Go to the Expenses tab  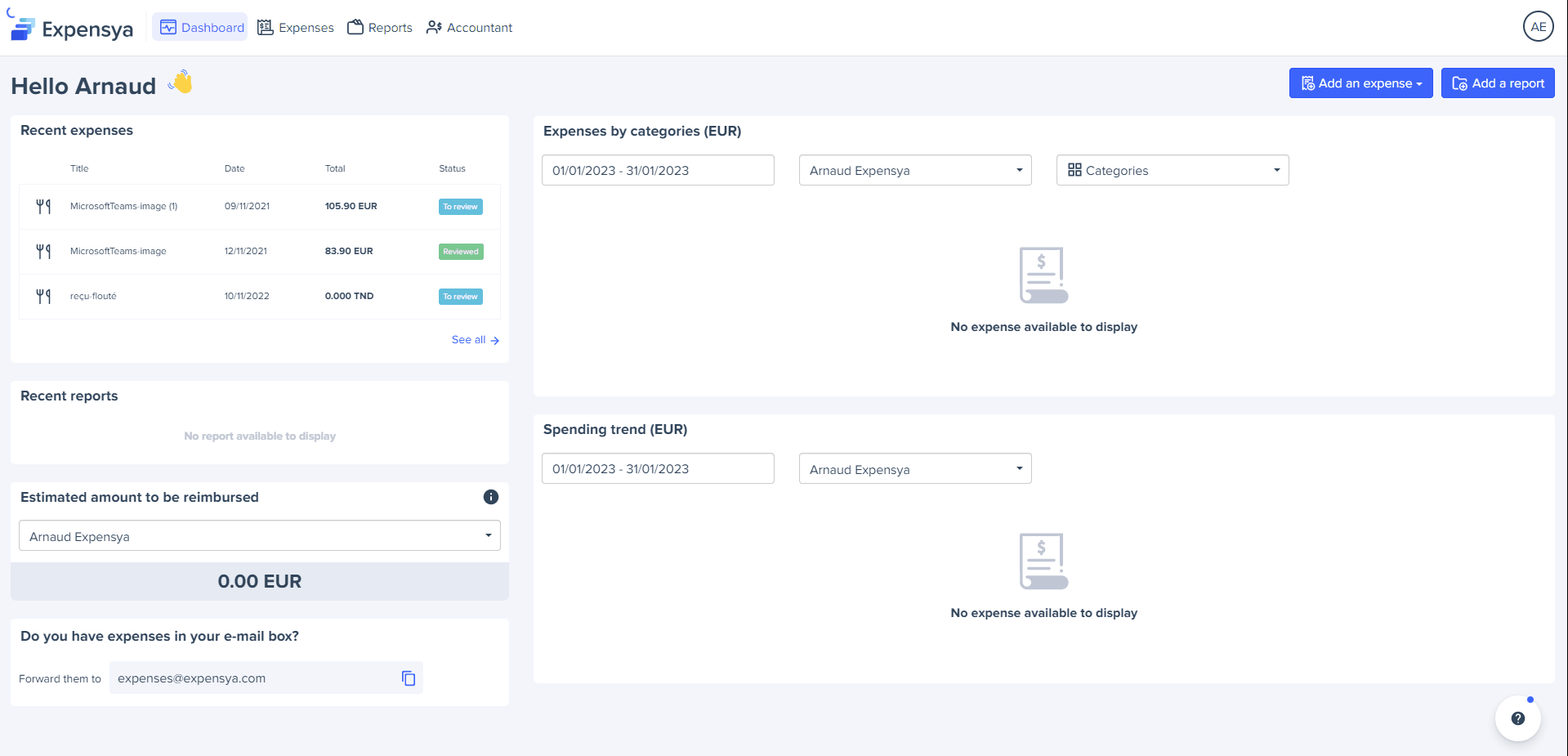coord(296,28)
